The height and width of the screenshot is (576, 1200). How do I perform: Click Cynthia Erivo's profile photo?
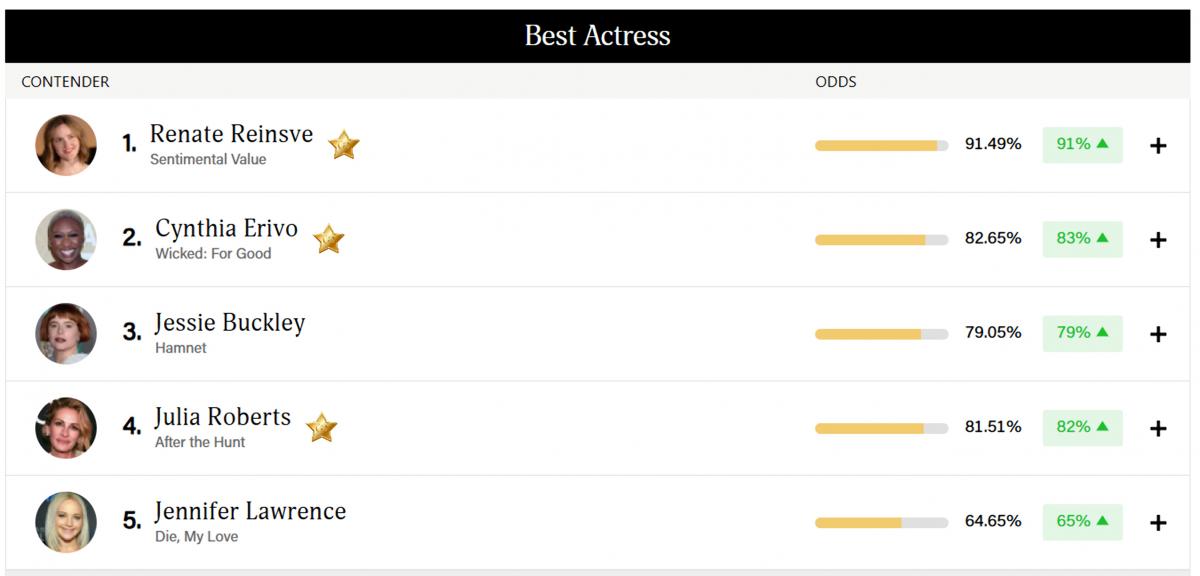66,239
